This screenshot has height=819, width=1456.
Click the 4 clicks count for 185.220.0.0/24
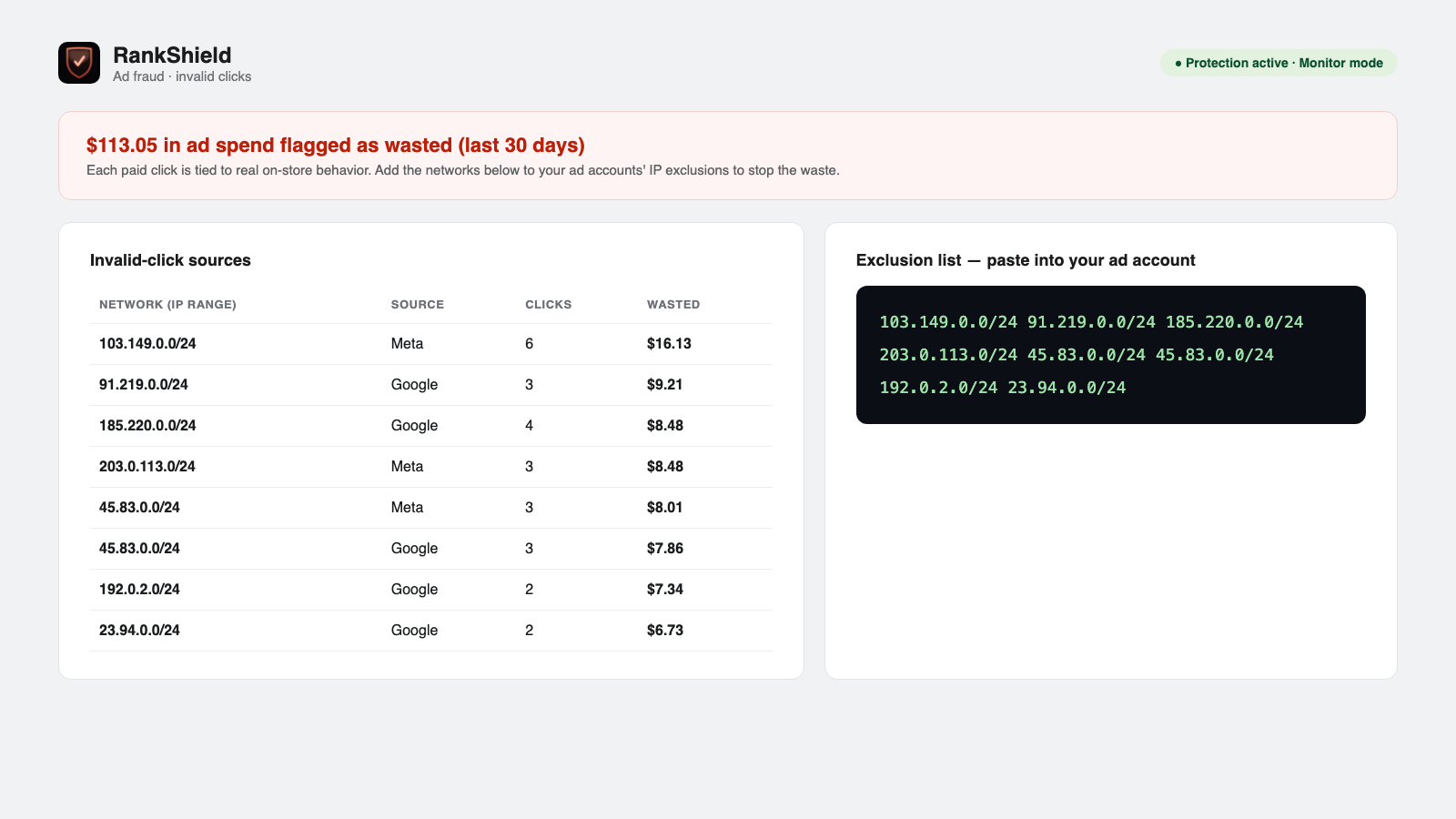click(x=529, y=426)
